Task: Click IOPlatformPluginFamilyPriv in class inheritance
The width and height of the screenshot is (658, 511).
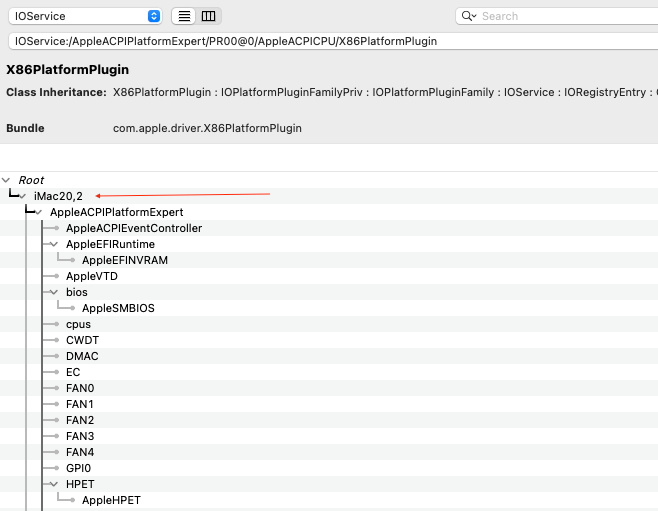Action: click(x=292, y=92)
